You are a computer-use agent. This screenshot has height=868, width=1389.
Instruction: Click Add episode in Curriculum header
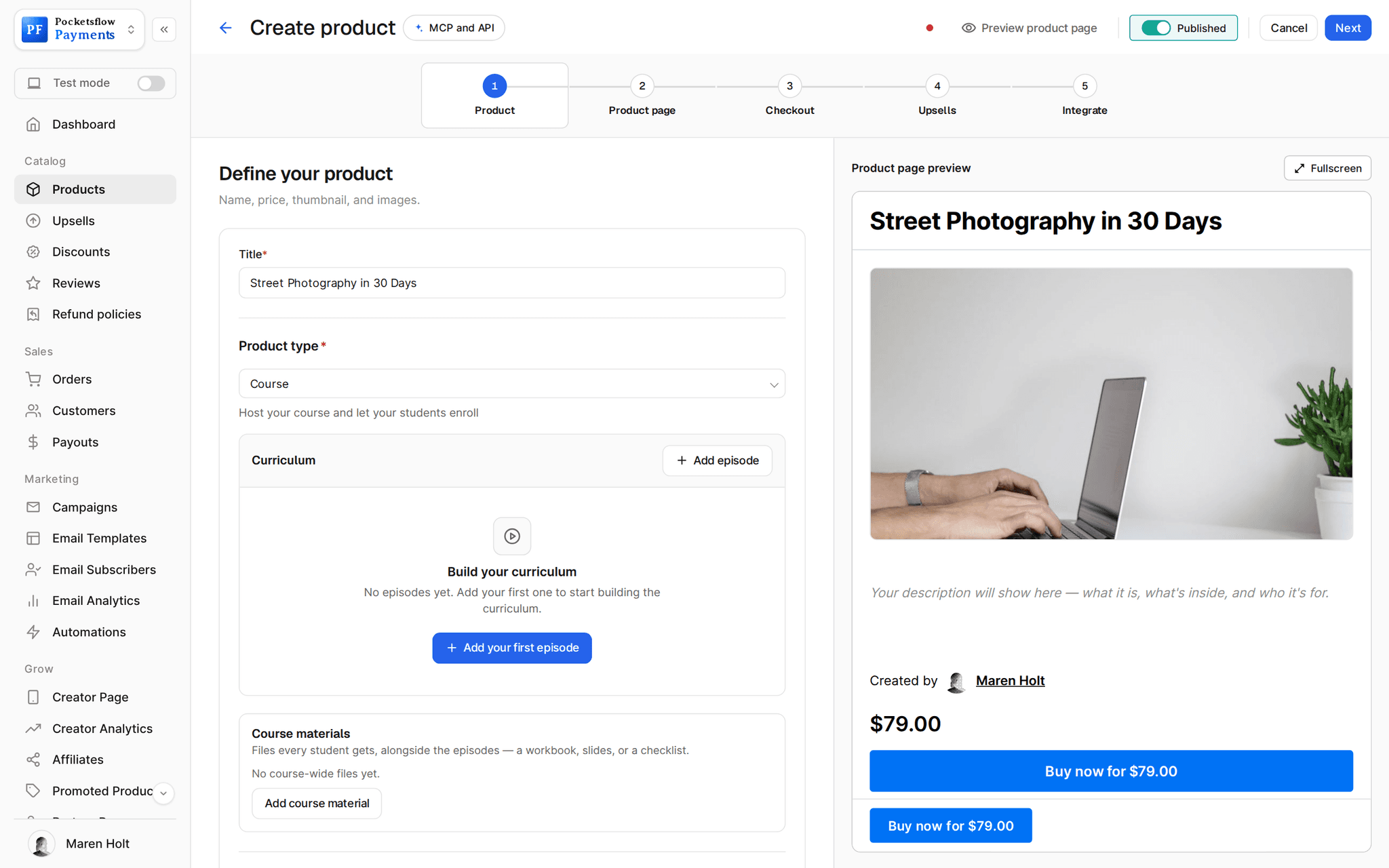coord(718,460)
